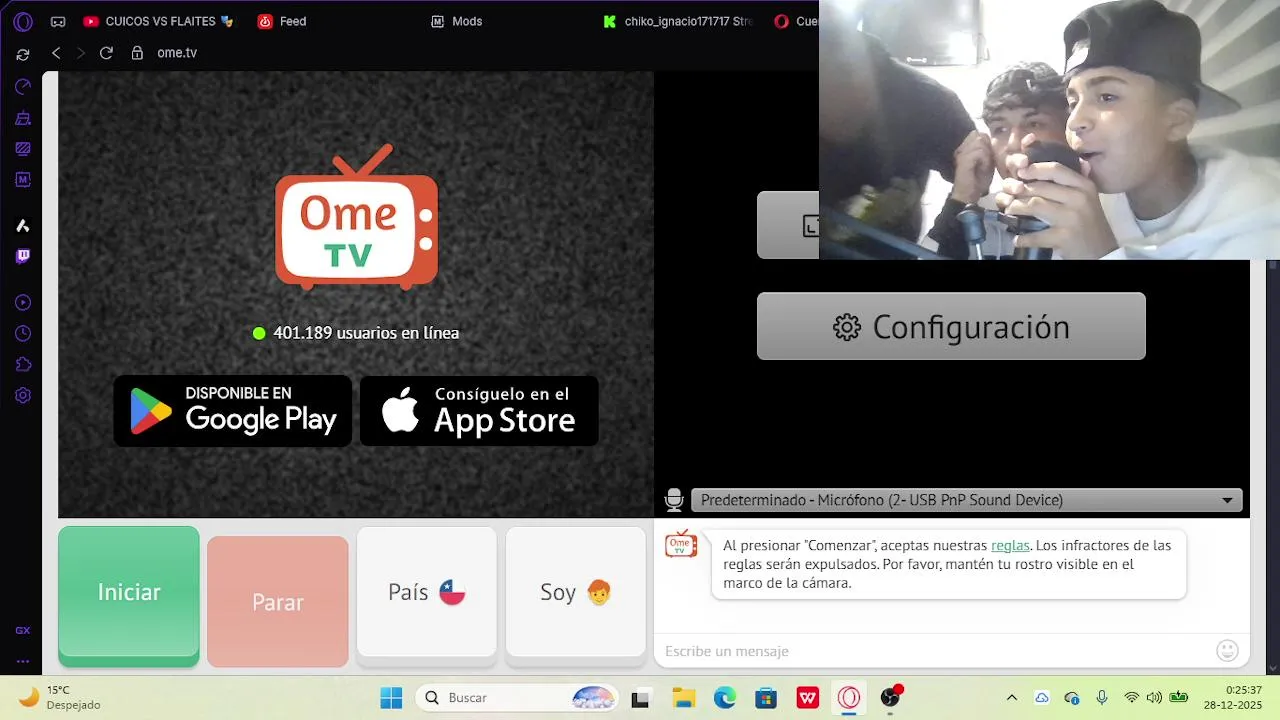Click the Aria AI sidebar icon
Image resolution: width=1280 pixels, height=720 pixels.
[x=23, y=226]
